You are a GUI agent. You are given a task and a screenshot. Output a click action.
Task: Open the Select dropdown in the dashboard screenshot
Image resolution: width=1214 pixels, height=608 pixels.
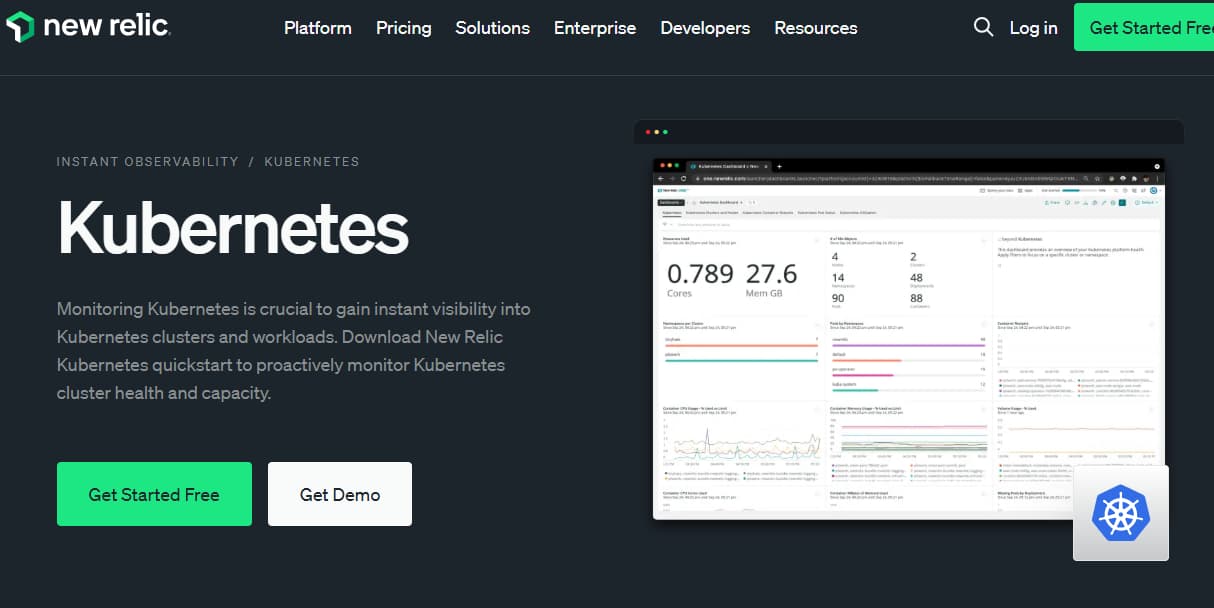(x=1147, y=202)
